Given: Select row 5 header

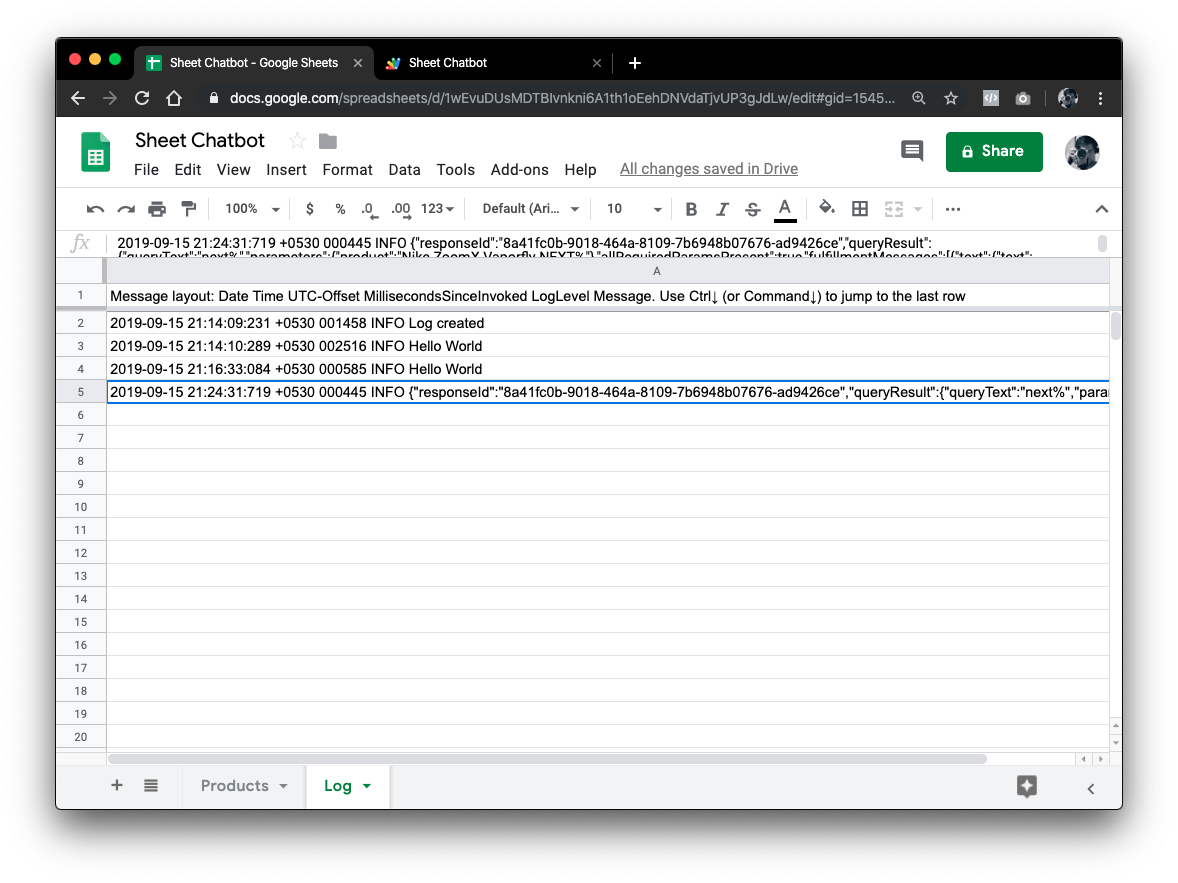Looking at the screenshot, I should pos(80,392).
